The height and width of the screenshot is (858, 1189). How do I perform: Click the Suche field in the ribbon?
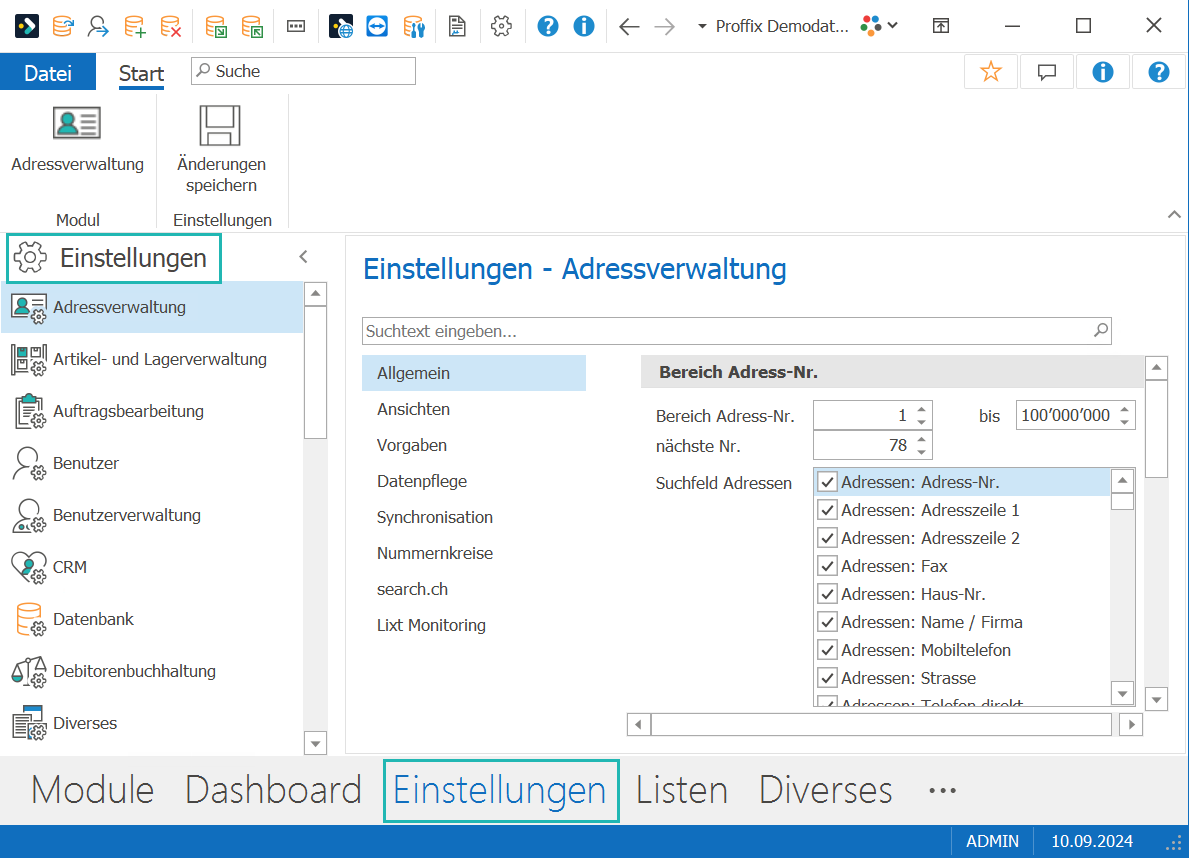303,71
